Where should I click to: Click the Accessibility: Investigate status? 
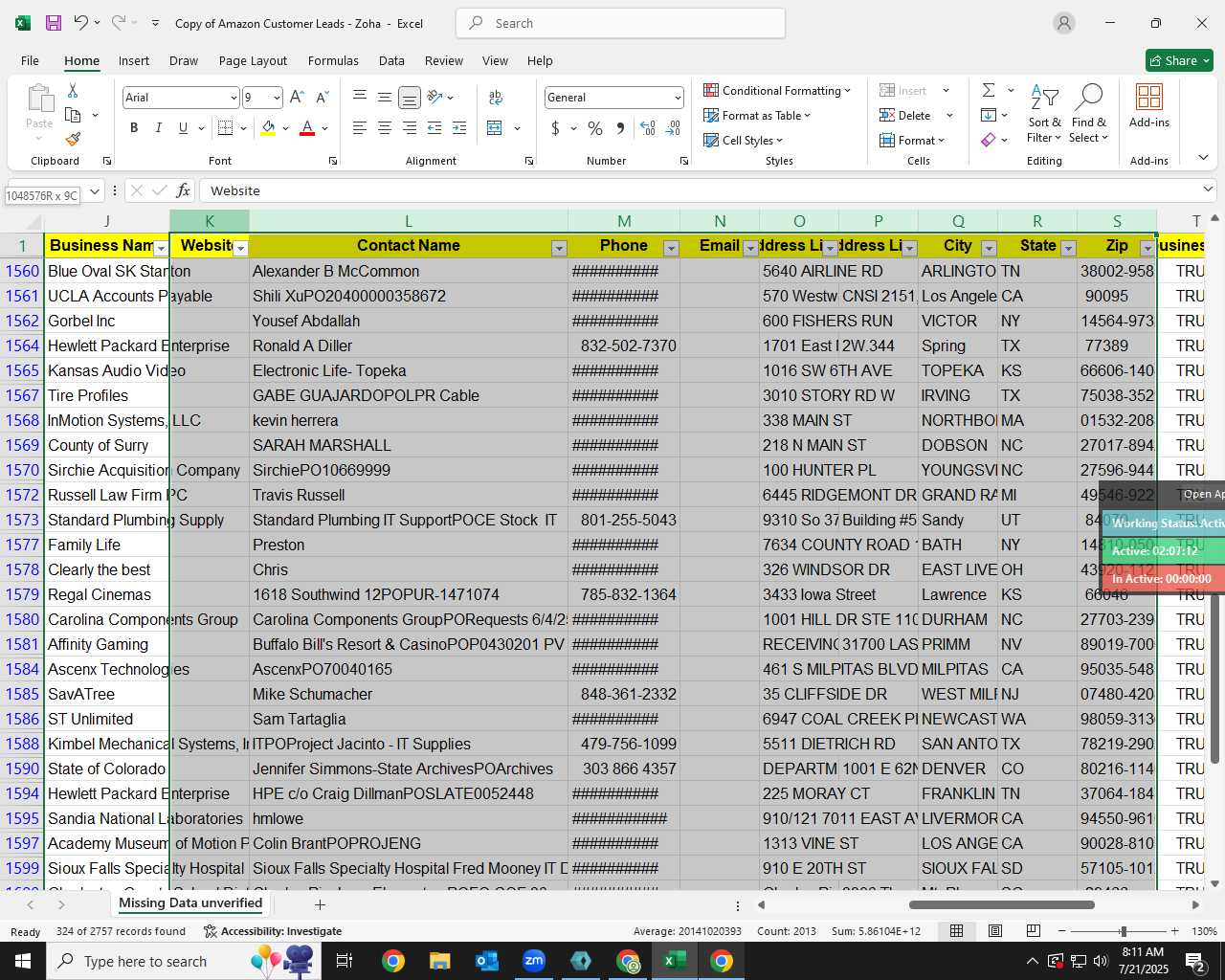pos(272,931)
